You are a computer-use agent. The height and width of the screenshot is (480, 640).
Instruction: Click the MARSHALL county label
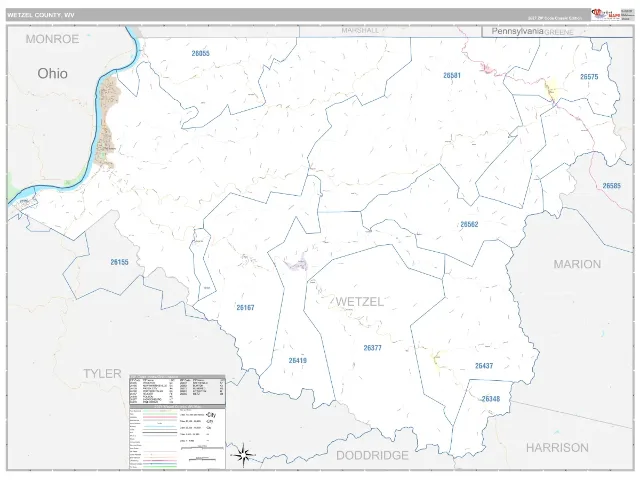[x=360, y=31]
